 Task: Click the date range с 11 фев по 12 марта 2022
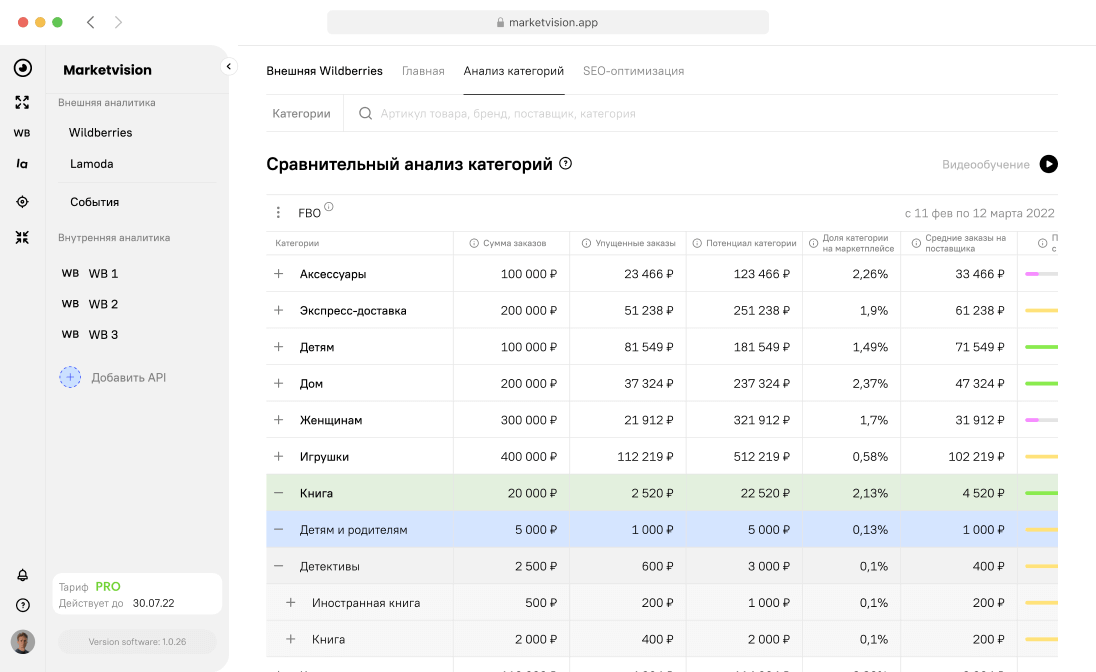979,213
